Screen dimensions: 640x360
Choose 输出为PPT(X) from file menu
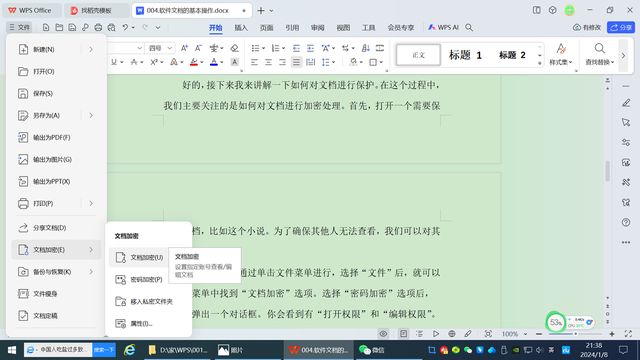point(56,182)
